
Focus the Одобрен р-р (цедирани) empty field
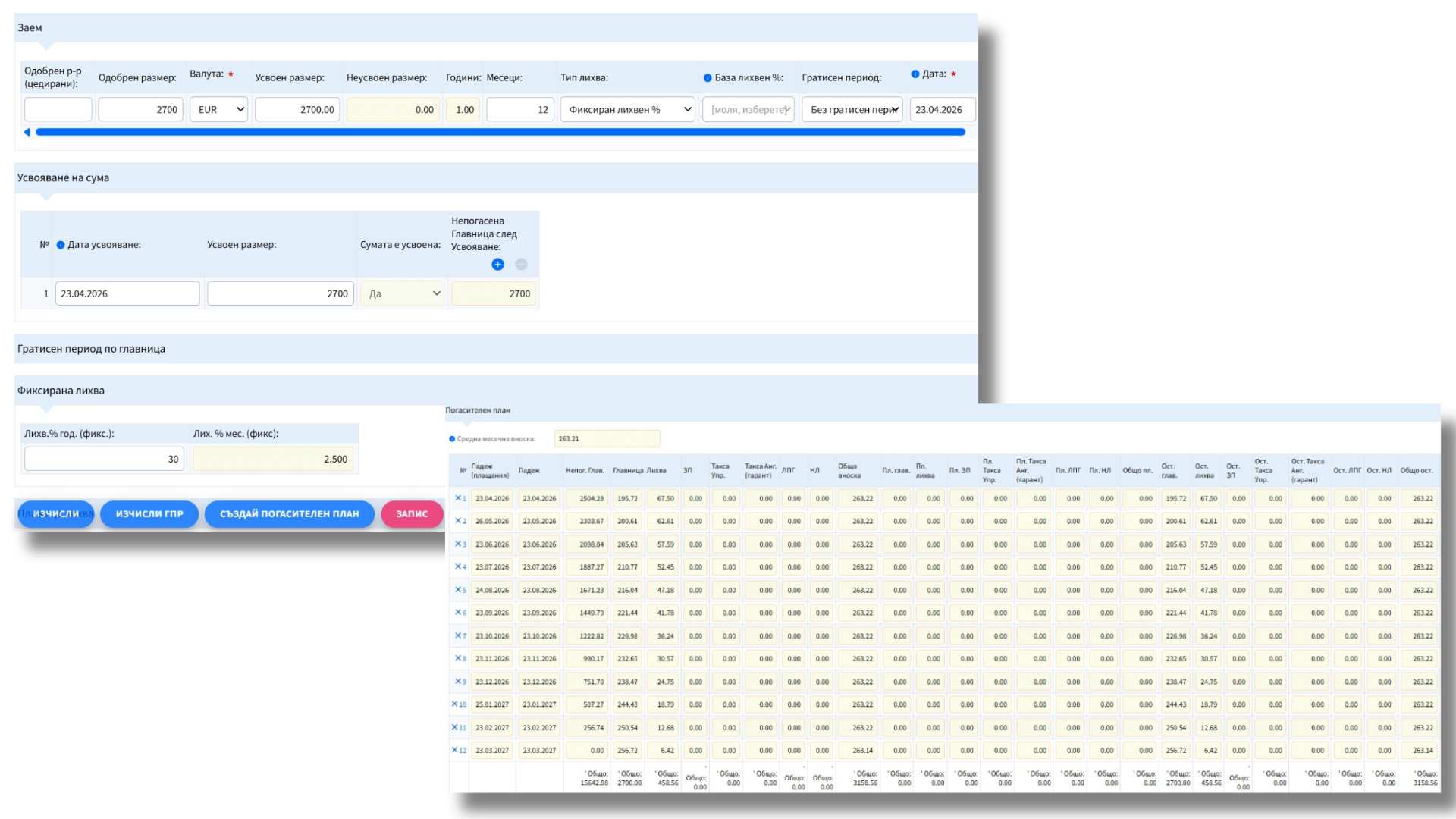(58, 109)
